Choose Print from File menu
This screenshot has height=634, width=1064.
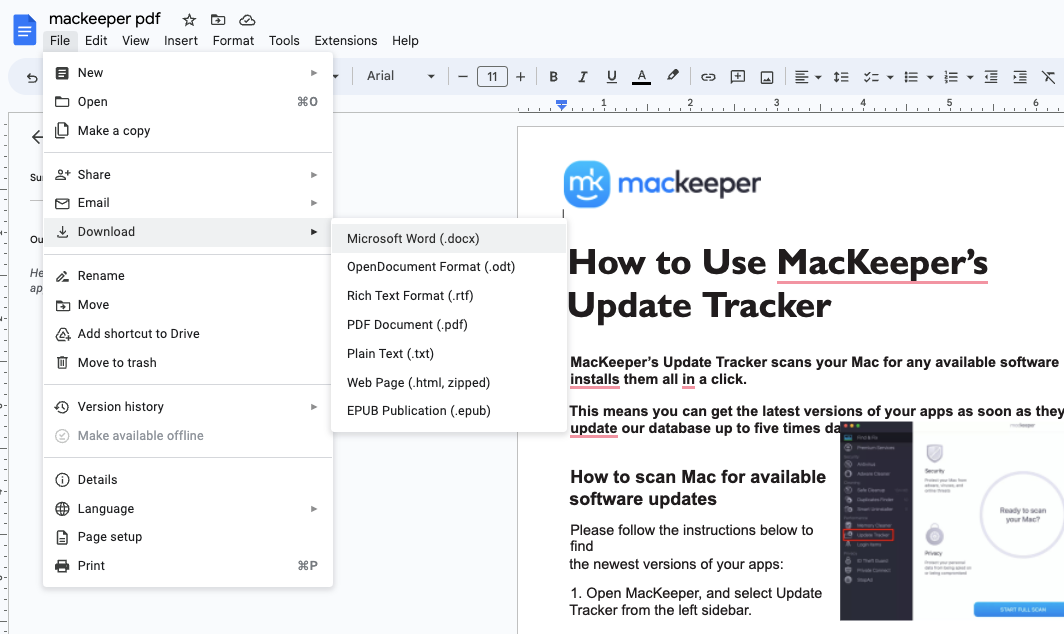pos(188,565)
